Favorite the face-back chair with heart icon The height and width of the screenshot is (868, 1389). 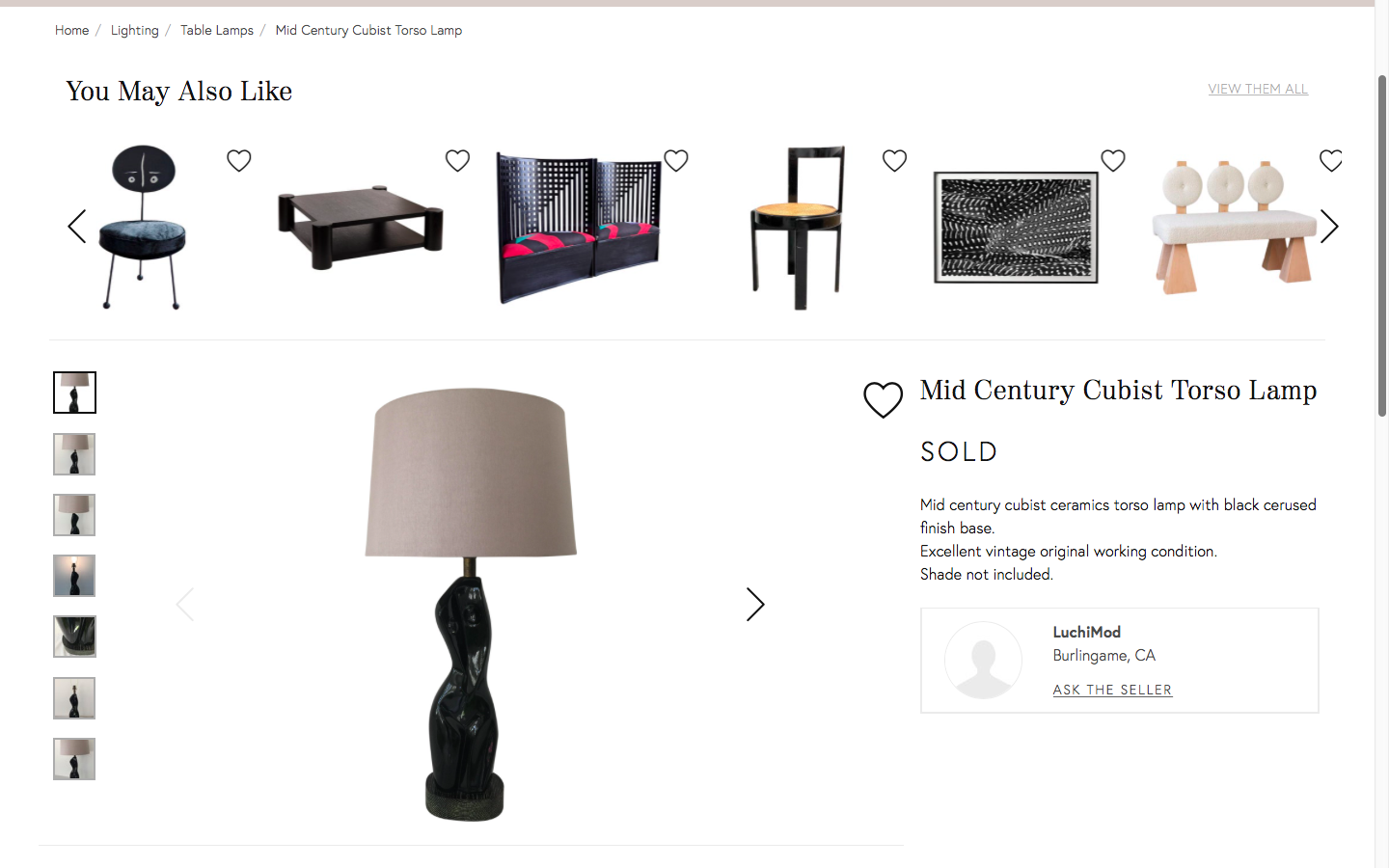coord(239,161)
